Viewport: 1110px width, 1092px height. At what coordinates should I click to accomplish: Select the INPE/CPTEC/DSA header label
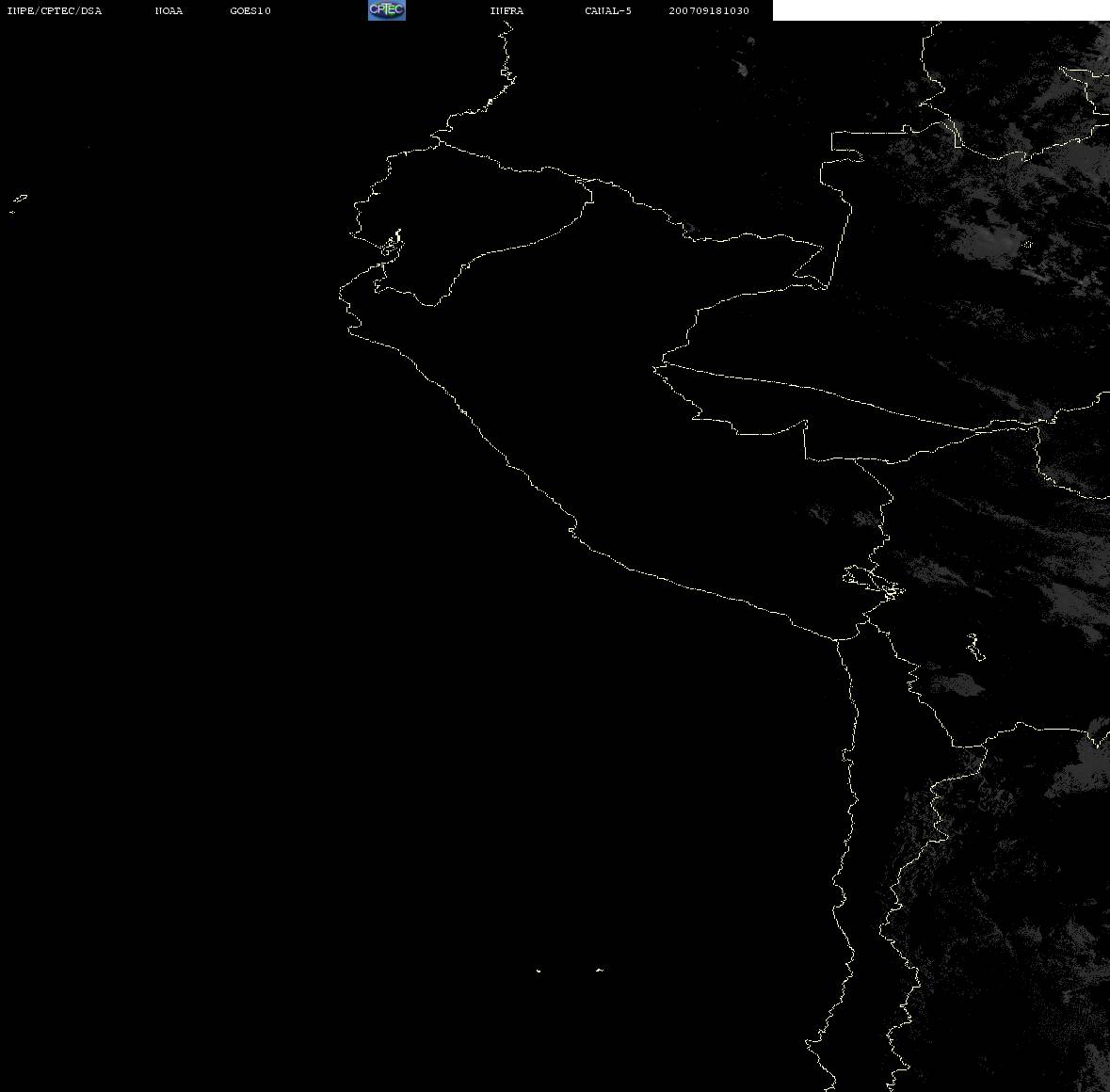click(55, 10)
